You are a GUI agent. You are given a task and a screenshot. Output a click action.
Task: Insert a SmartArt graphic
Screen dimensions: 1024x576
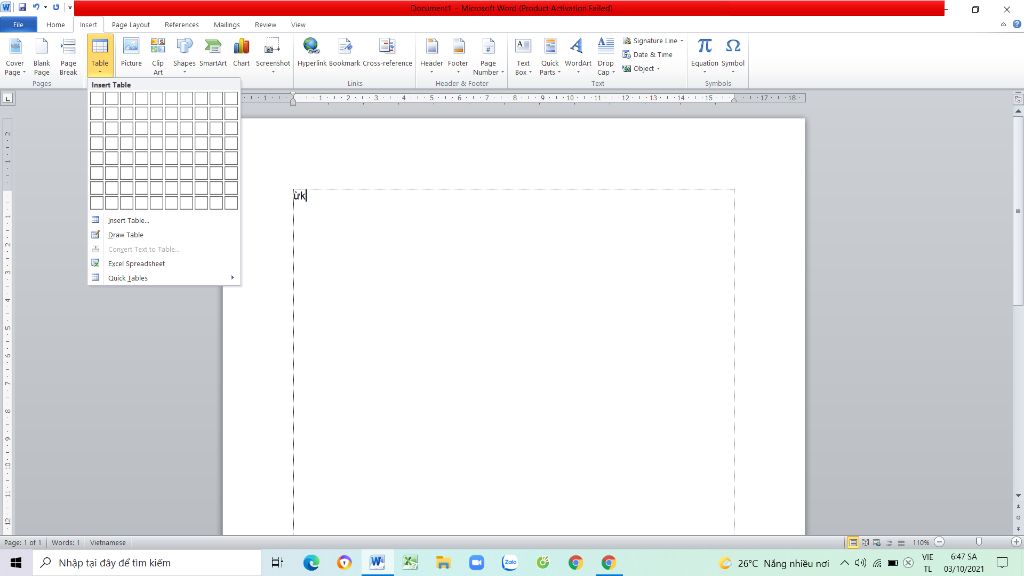pos(213,53)
